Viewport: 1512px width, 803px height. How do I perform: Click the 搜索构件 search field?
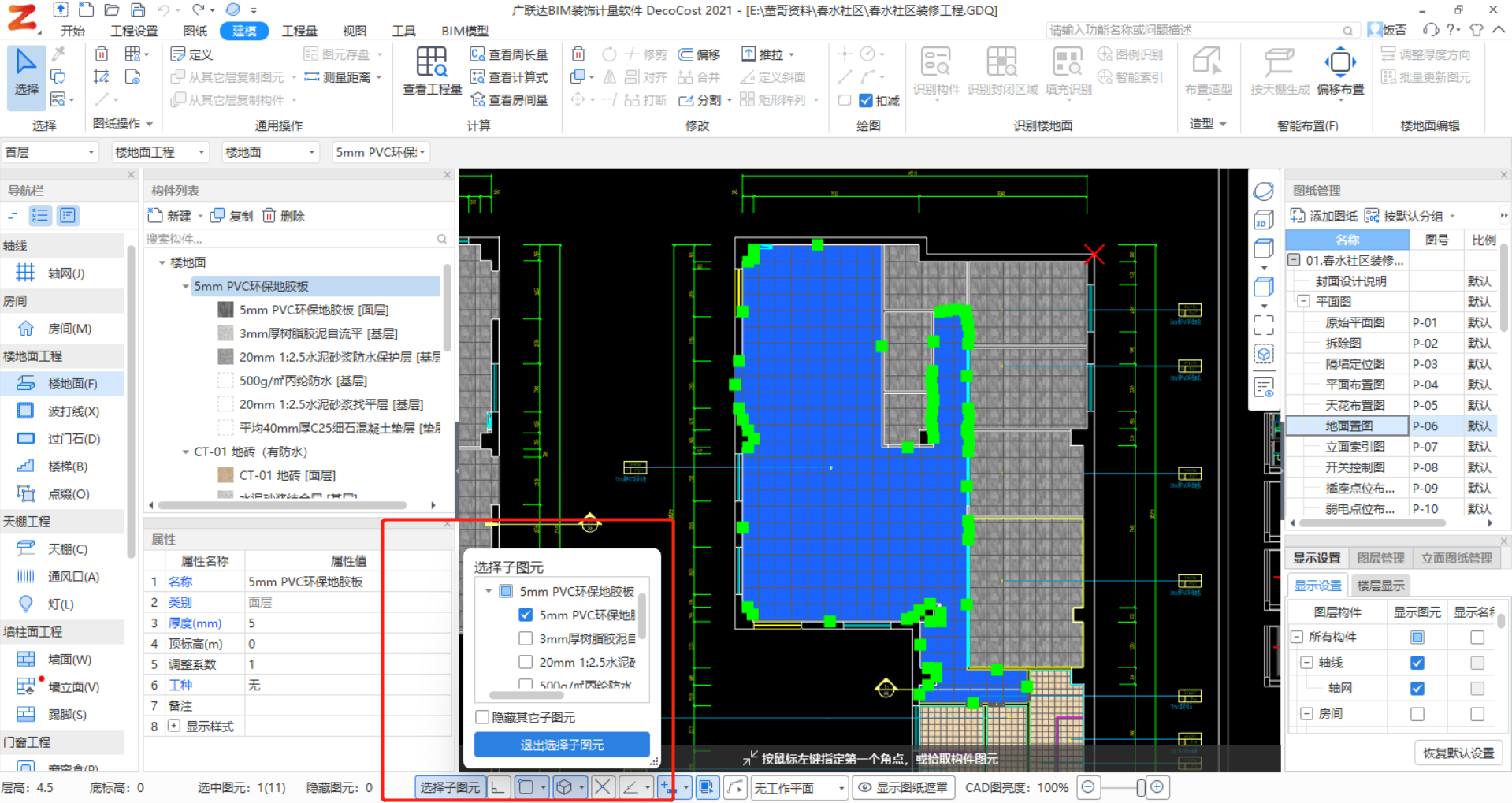pos(297,239)
